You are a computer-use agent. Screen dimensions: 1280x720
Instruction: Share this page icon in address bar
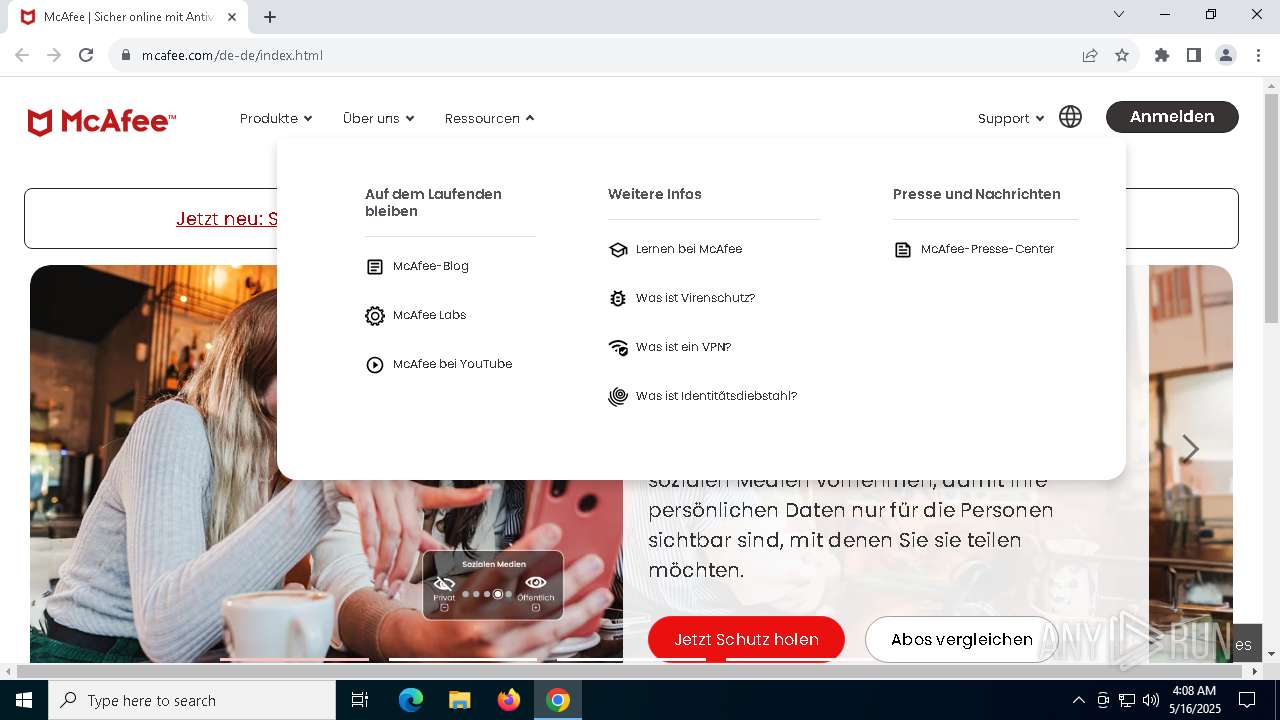pyautogui.click(x=1090, y=55)
